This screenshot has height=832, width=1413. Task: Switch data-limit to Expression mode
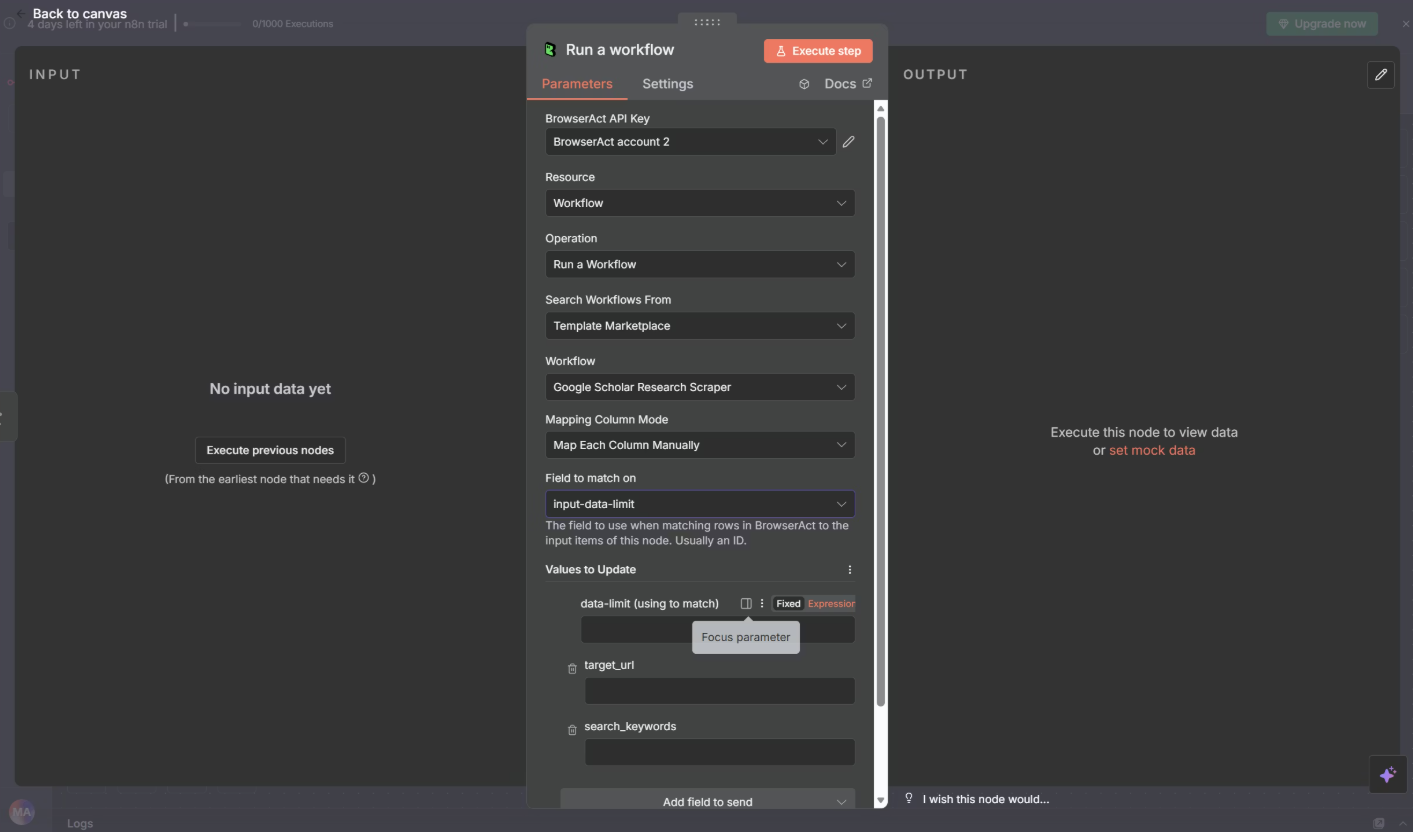[x=831, y=603]
